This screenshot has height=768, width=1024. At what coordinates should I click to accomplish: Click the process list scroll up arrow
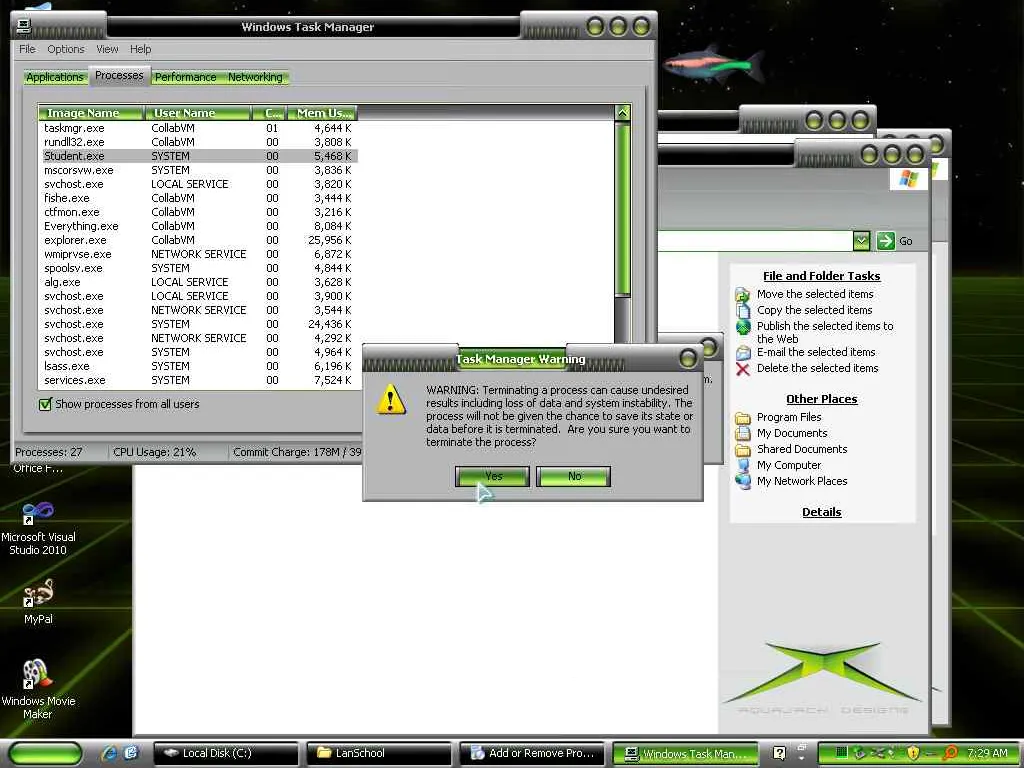pyautogui.click(x=622, y=113)
